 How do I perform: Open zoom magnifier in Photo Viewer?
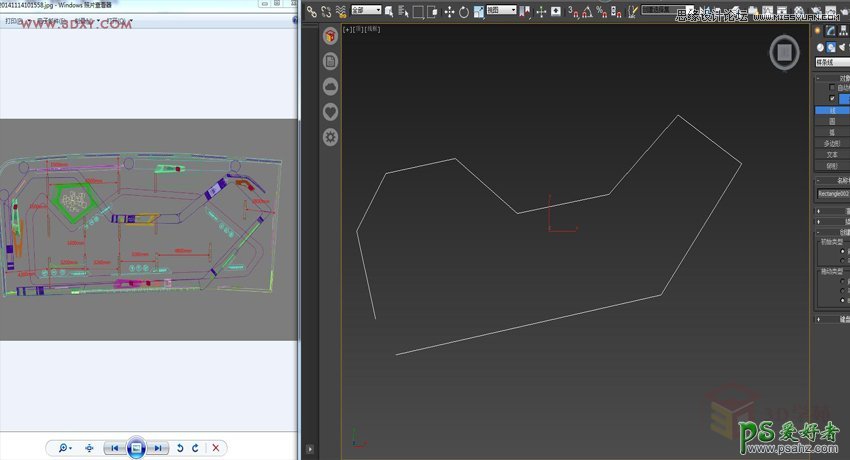[65, 448]
